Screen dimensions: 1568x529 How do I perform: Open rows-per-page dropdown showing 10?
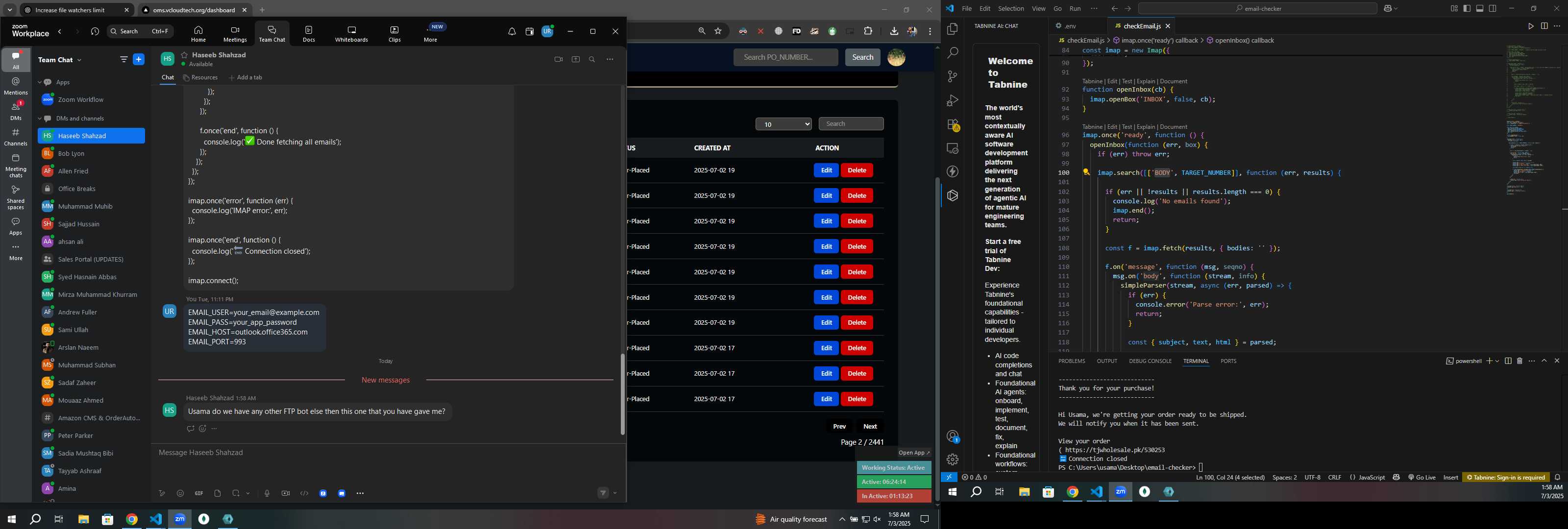point(784,124)
